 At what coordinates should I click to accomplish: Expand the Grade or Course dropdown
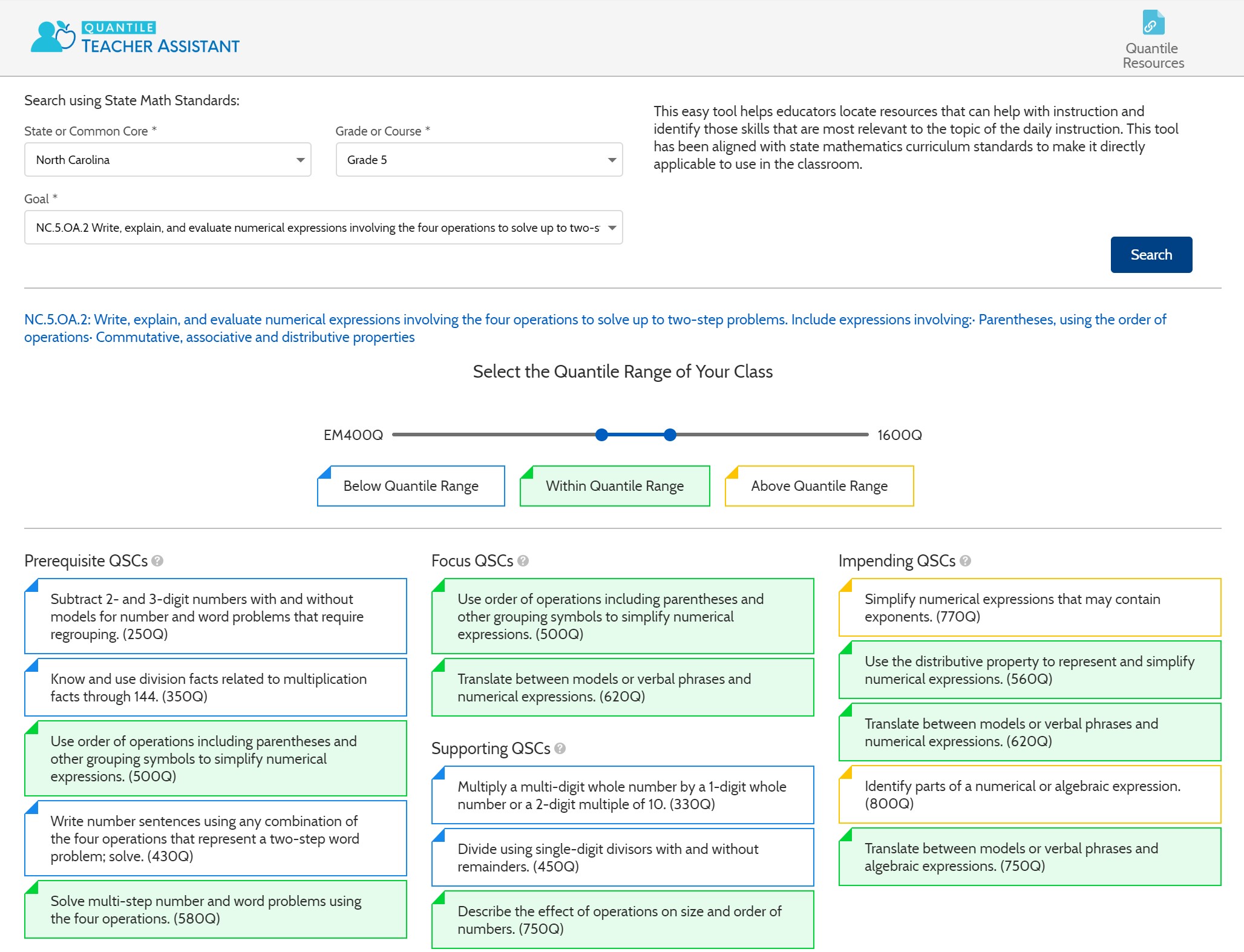[x=479, y=160]
